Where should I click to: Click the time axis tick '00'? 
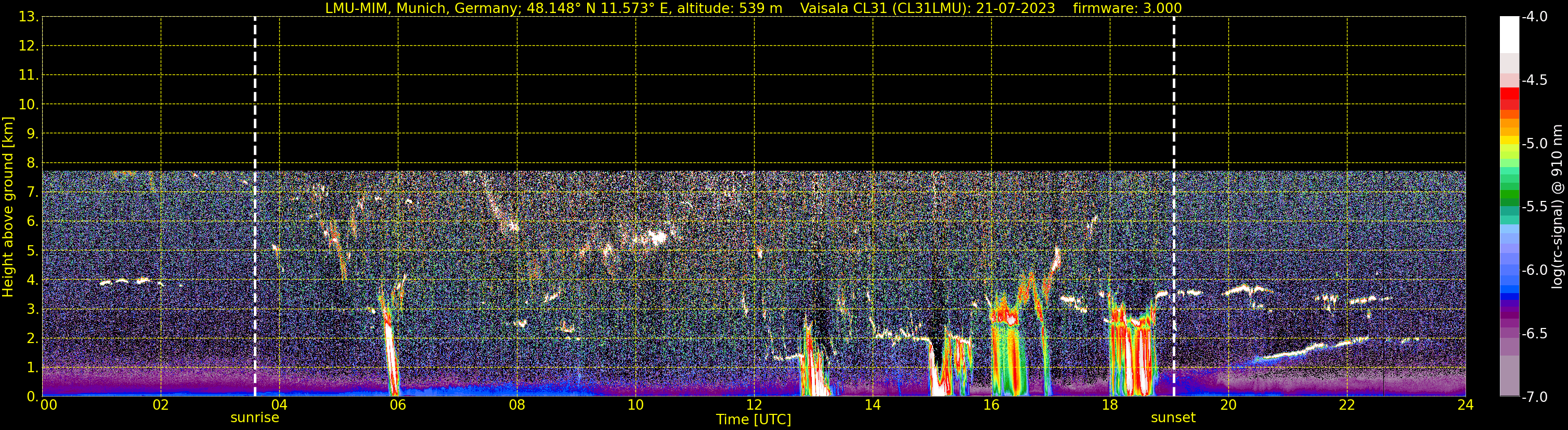tap(49, 405)
